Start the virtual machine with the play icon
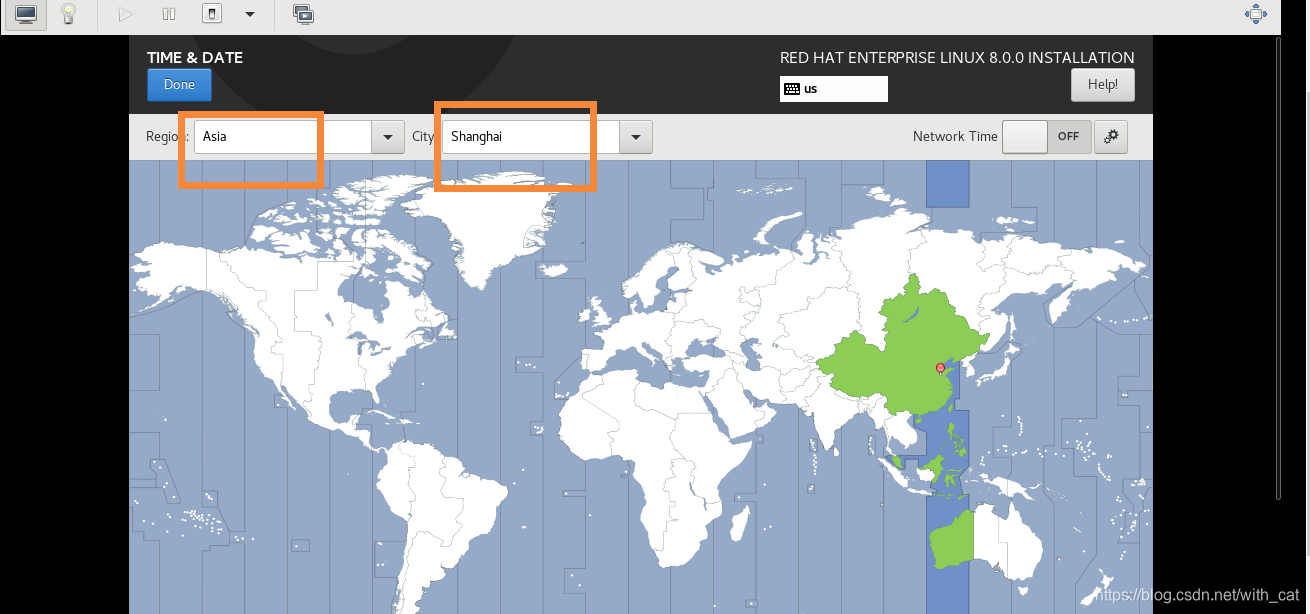This screenshot has width=1310, height=614. tap(125, 15)
